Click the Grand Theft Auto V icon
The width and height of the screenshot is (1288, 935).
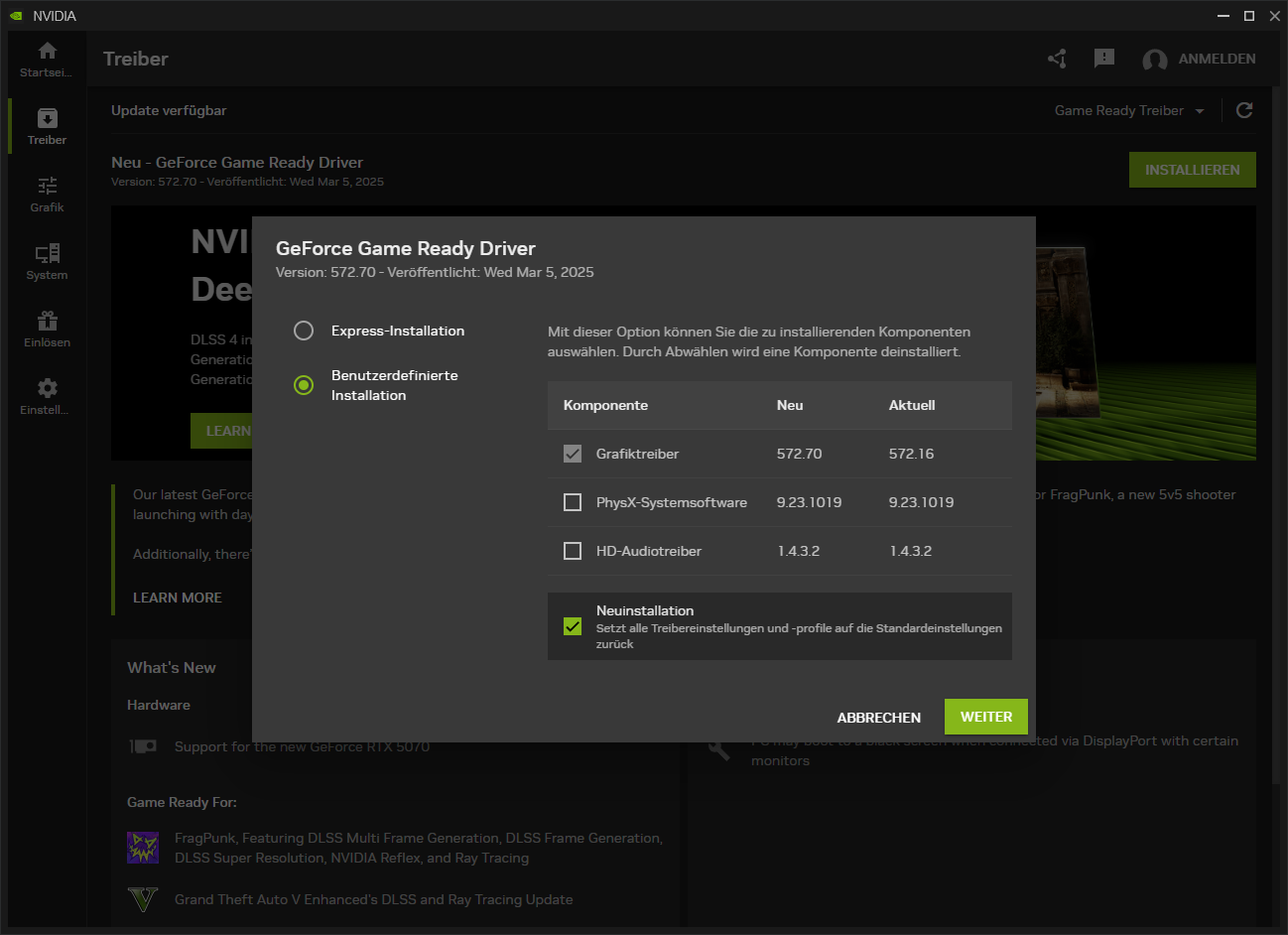(143, 899)
